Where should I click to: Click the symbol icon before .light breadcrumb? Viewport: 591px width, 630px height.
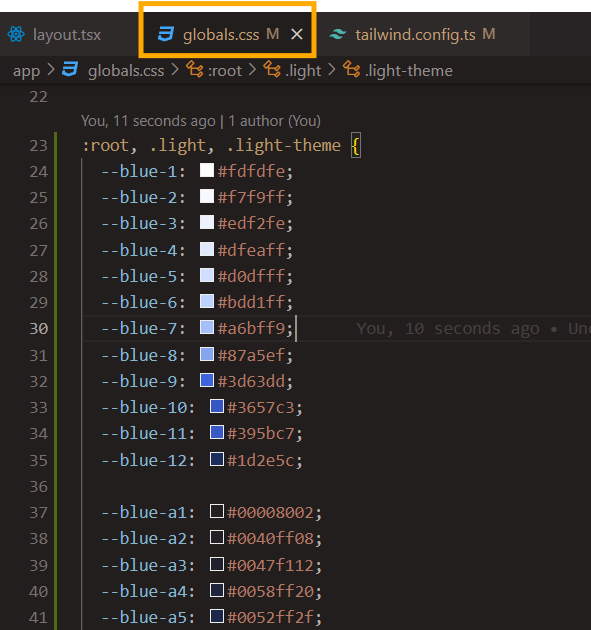point(272,70)
